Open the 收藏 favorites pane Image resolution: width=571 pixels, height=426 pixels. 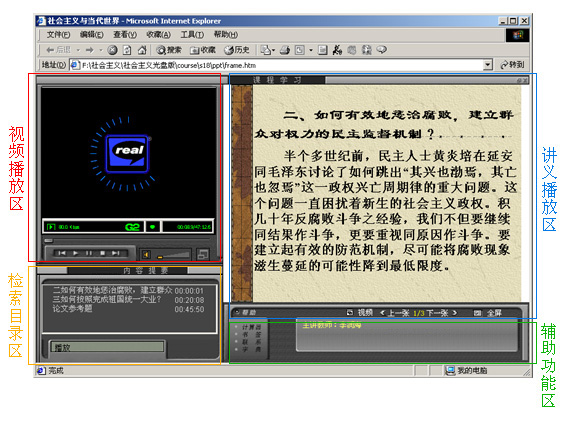202,50
